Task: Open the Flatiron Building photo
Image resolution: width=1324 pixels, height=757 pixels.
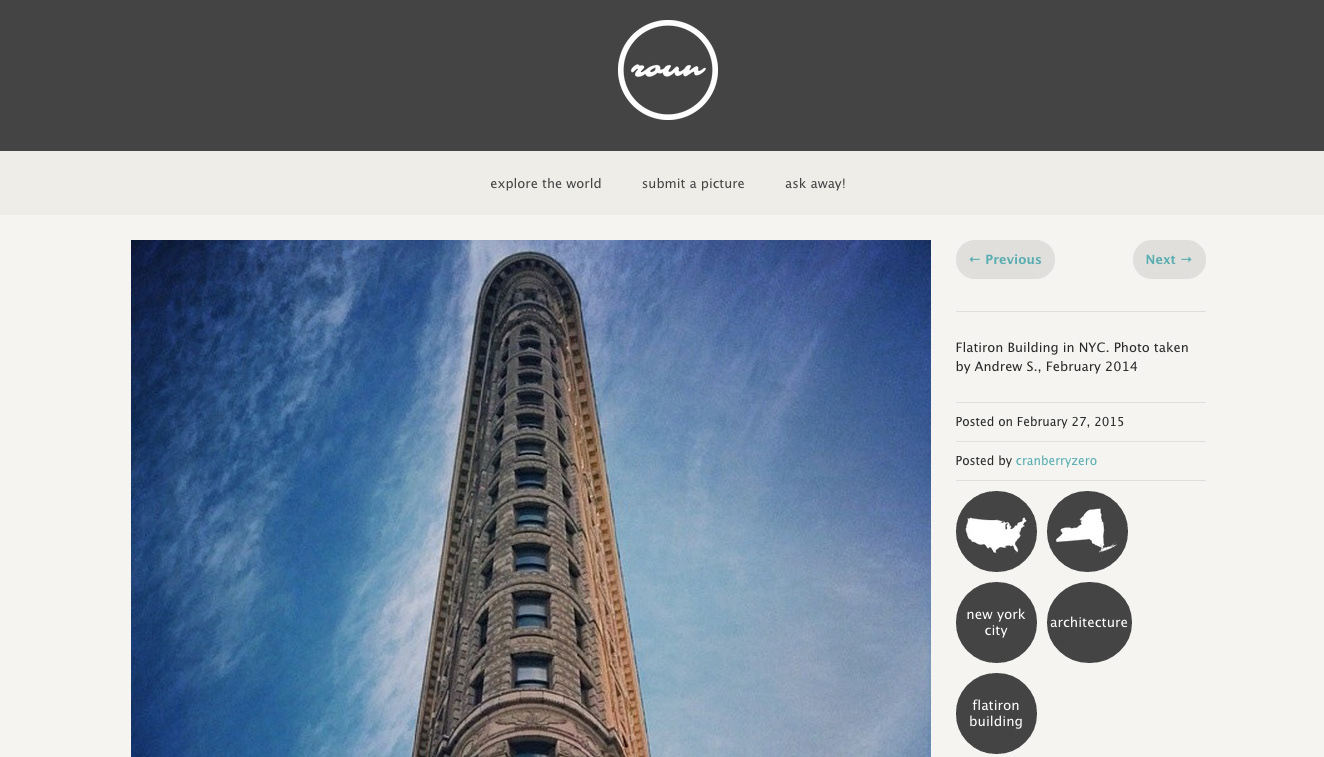Action: pyautogui.click(x=531, y=498)
